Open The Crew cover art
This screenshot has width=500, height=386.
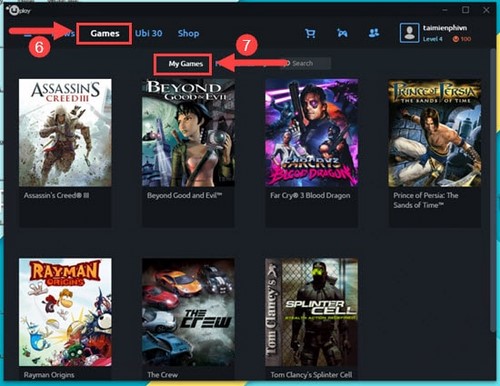pos(188,312)
